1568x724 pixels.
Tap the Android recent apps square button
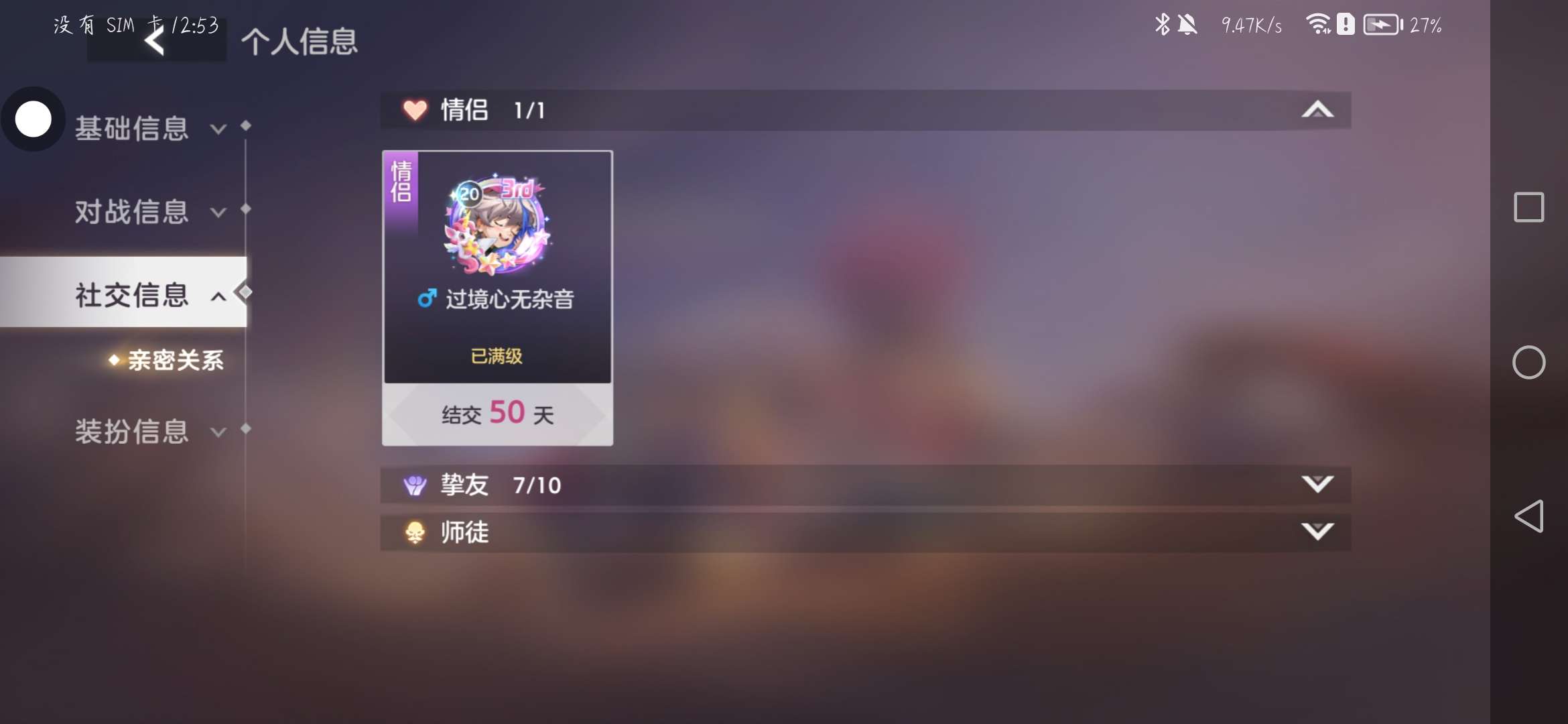tap(1528, 207)
